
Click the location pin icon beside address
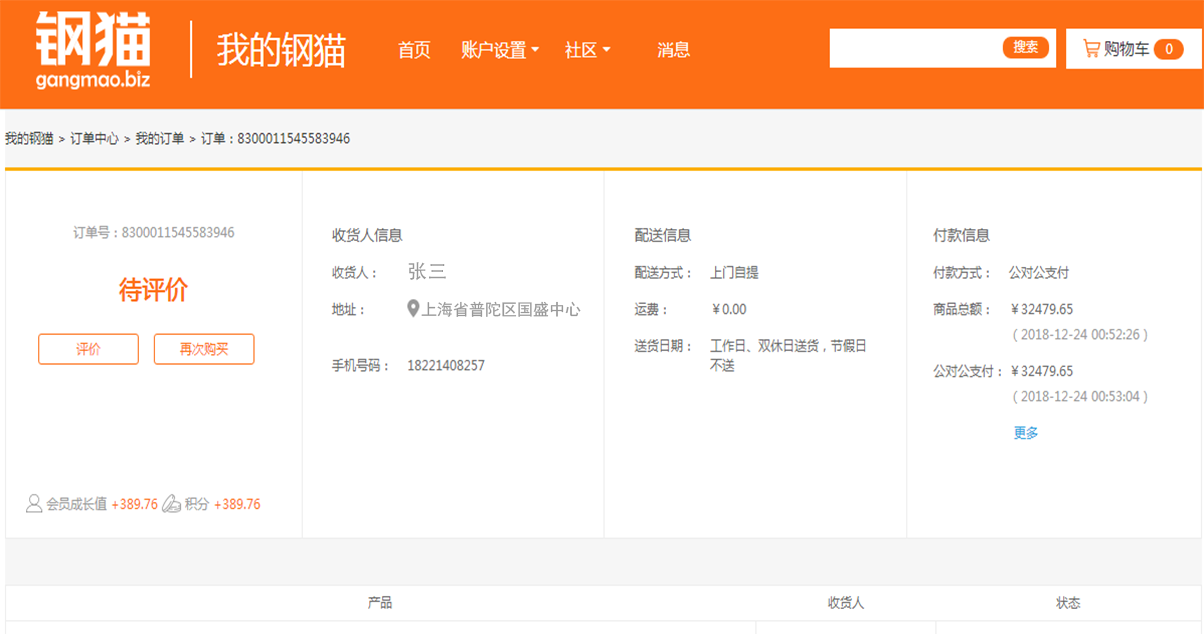[414, 309]
